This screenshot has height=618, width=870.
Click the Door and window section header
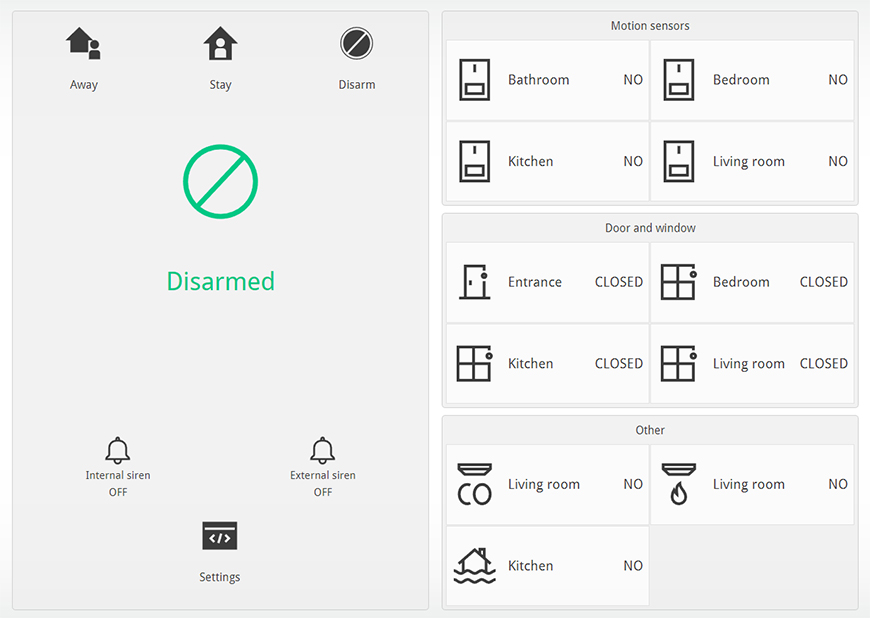(x=650, y=228)
